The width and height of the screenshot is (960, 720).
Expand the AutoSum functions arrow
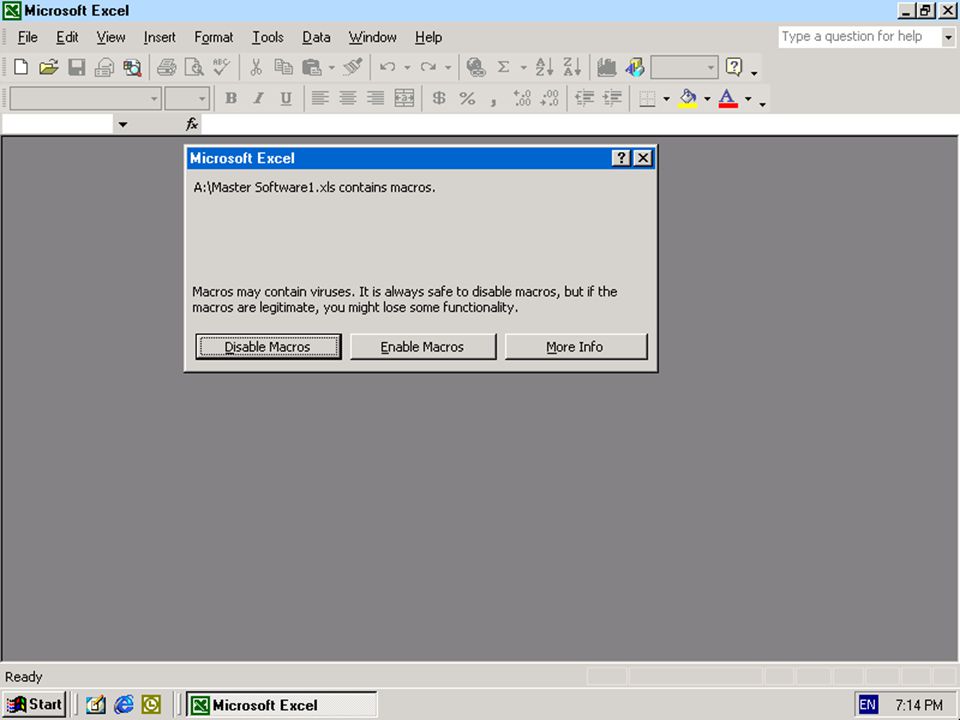point(523,67)
